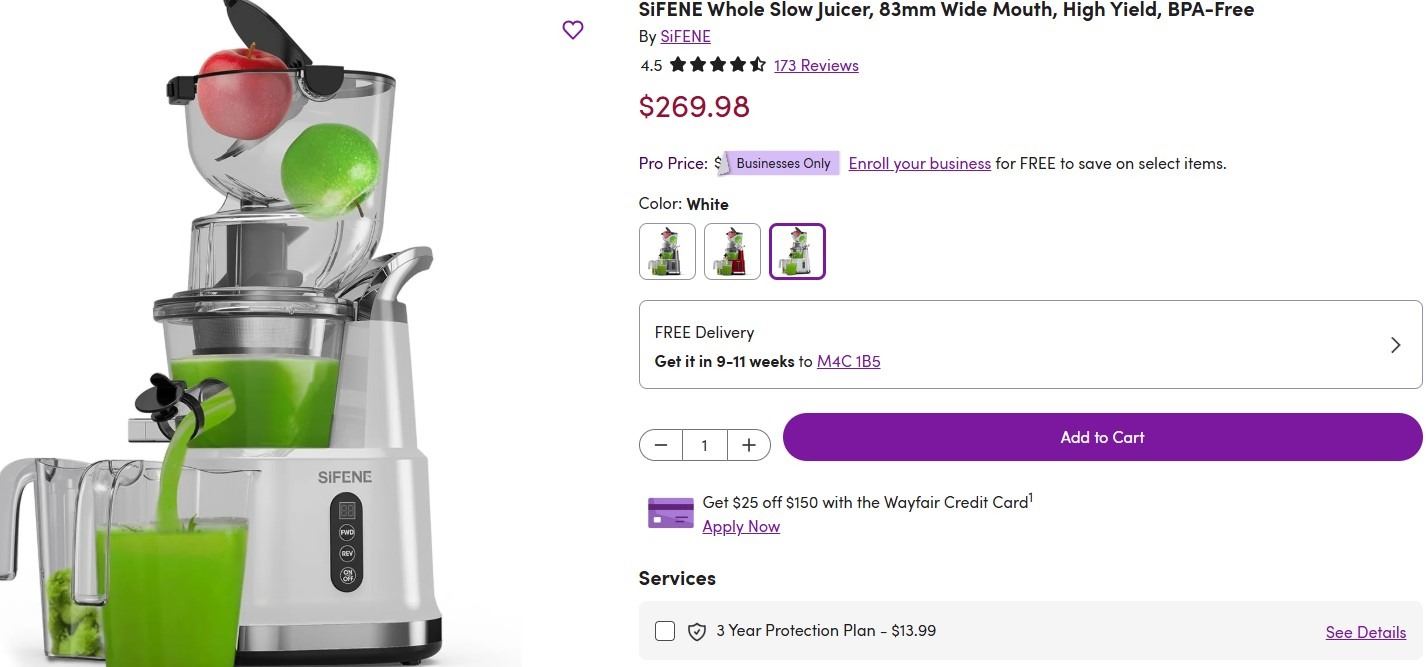Click the Enroll your business link
This screenshot has width=1426, height=667.
tap(919, 163)
